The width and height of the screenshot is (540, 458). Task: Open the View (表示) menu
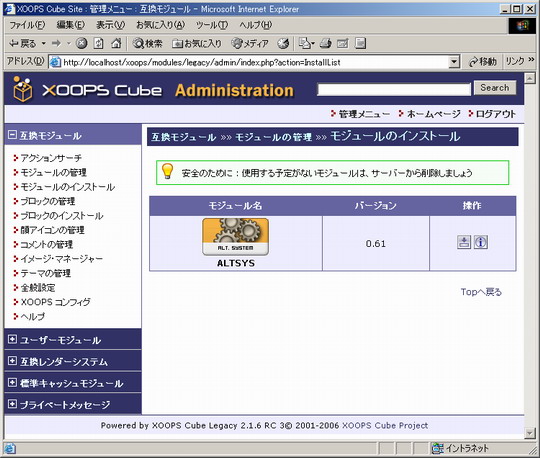click(x=110, y=25)
